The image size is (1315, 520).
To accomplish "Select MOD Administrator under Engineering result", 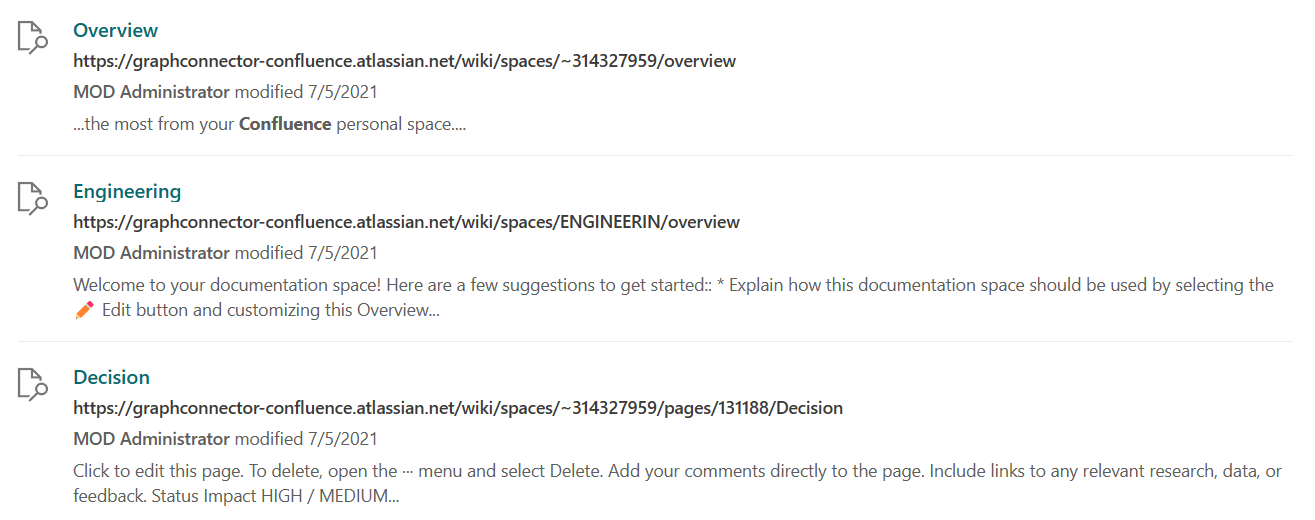I will coord(152,253).
